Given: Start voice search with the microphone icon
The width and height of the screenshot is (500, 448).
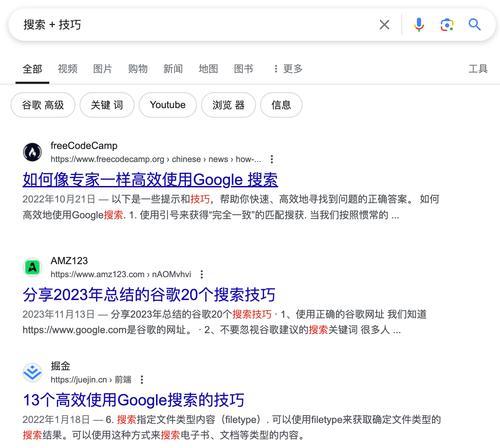Looking at the screenshot, I should point(419,25).
